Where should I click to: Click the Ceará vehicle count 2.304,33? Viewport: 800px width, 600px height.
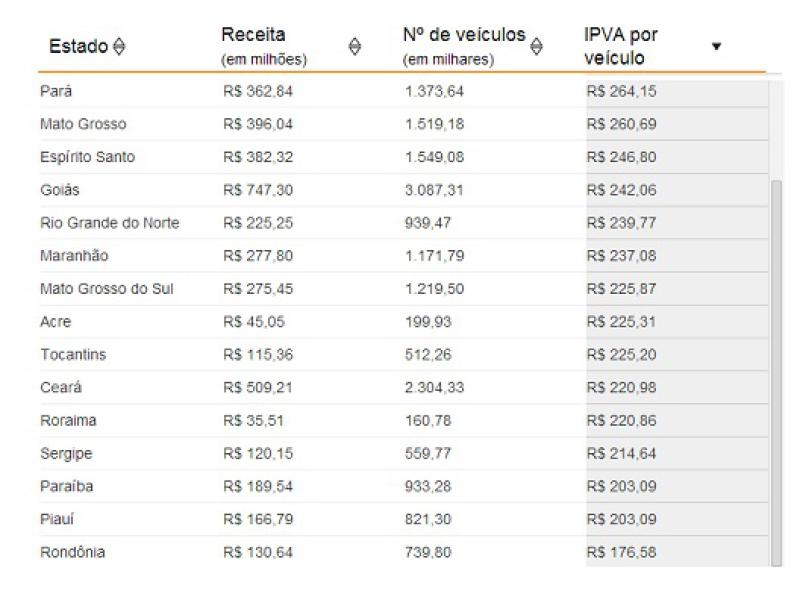pos(434,388)
